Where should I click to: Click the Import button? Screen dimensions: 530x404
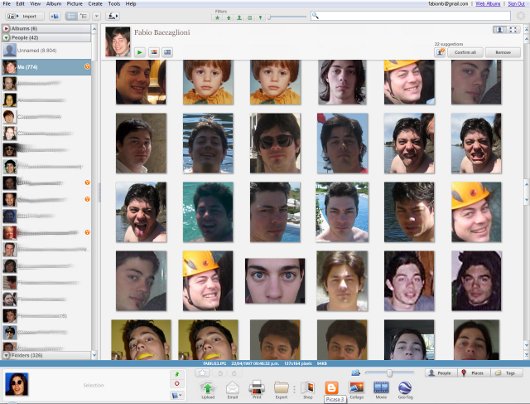tap(25, 16)
